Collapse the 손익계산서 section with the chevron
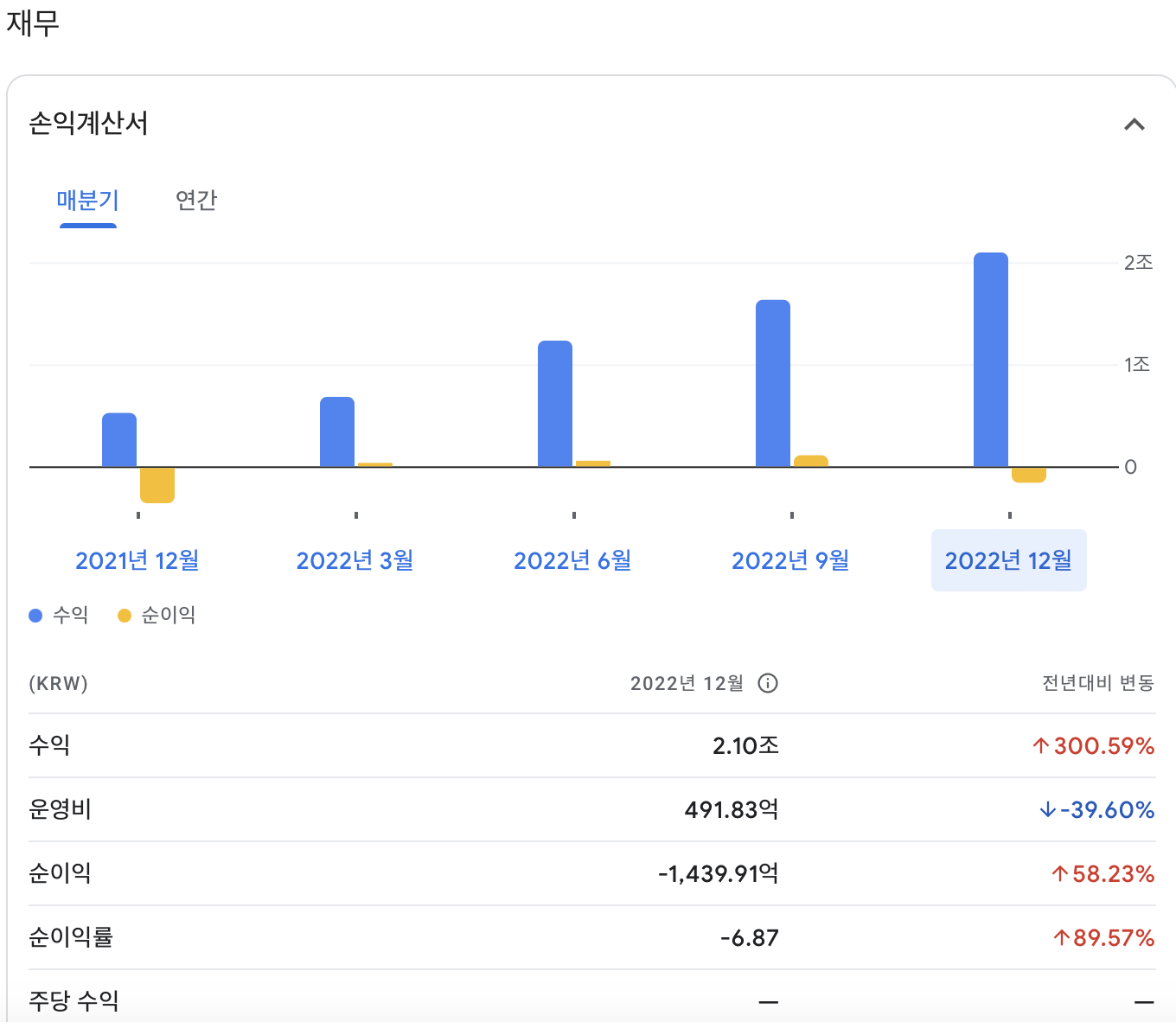The image size is (1176, 1022). 1133,125
